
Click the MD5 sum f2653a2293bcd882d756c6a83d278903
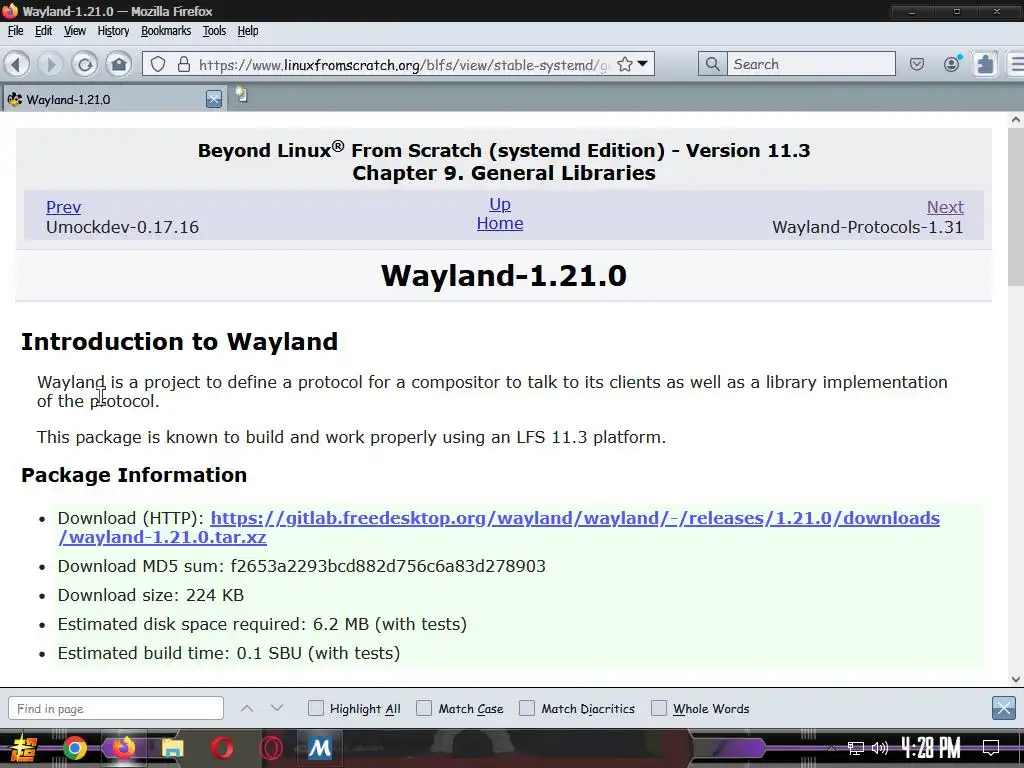[x=388, y=566]
